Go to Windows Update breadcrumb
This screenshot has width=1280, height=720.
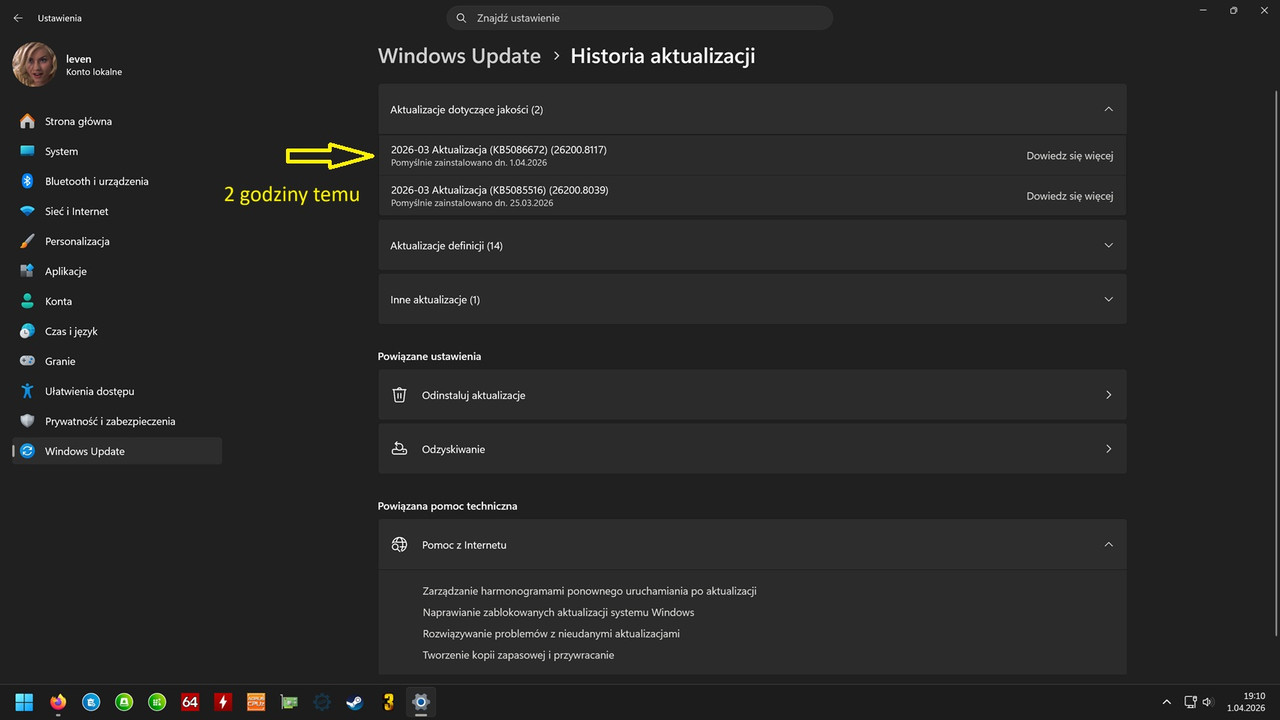click(459, 56)
